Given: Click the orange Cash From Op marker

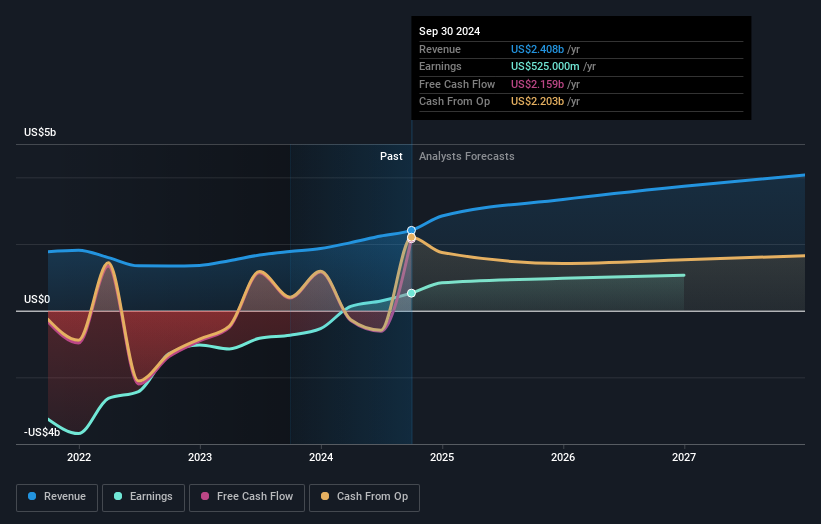Looking at the screenshot, I should click(411, 238).
